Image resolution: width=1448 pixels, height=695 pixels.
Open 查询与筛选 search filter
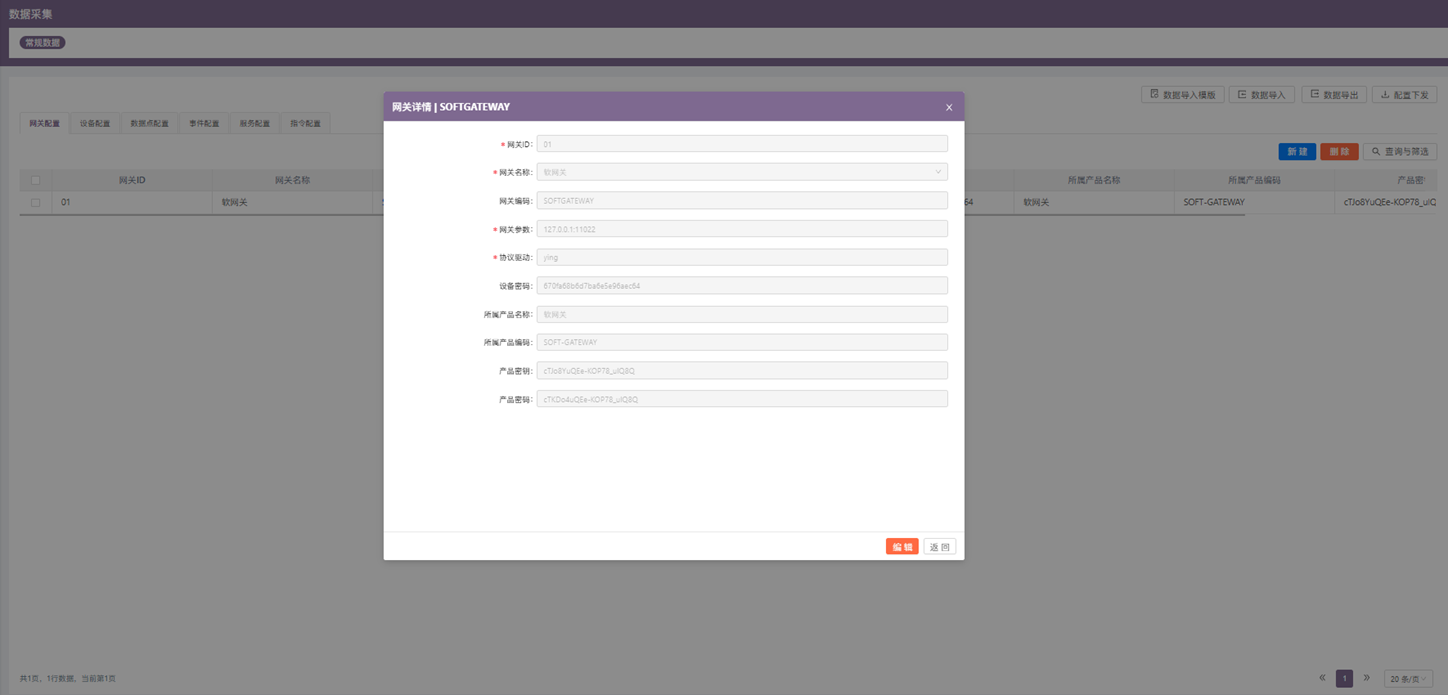click(x=1400, y=152)
